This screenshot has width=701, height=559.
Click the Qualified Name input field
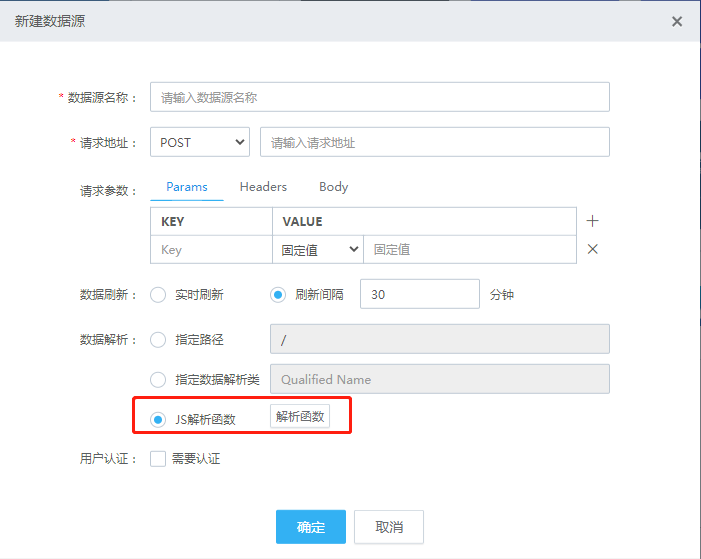tap(439, 379)
